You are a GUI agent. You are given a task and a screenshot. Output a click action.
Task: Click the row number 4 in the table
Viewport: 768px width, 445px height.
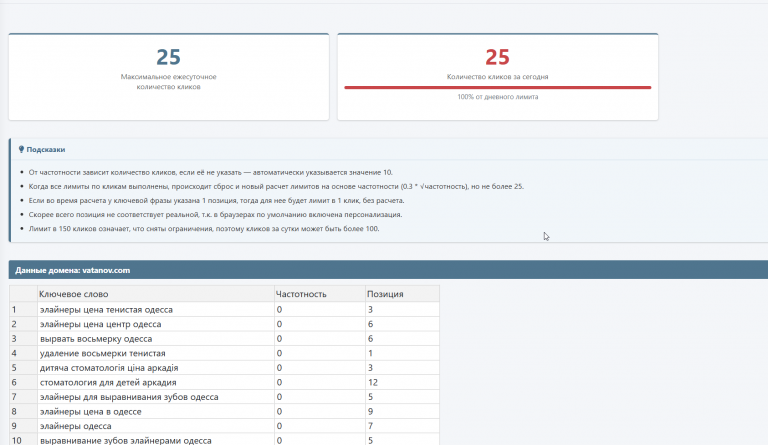click(23, 353)
